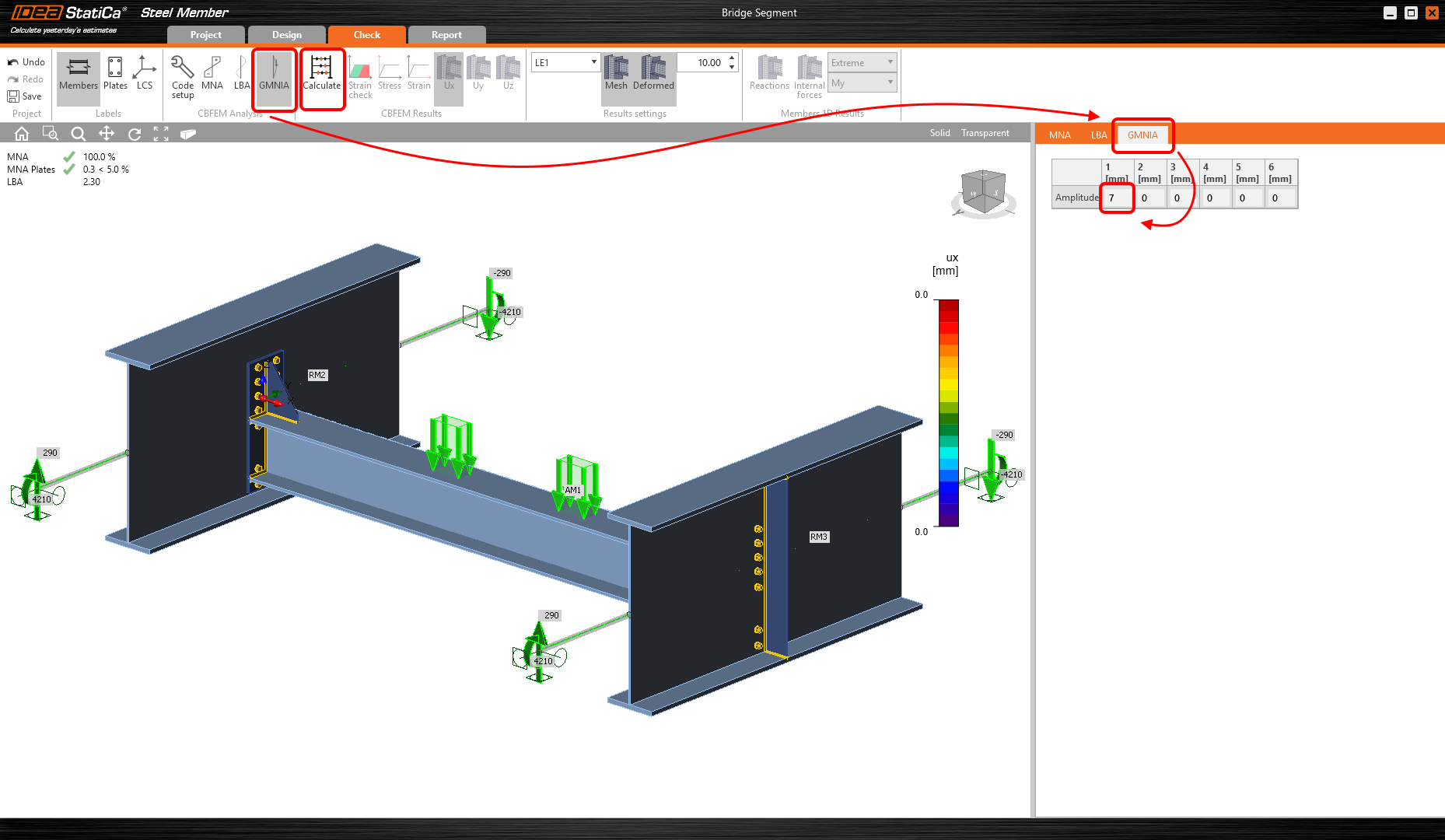Select the GMNIA analysis icon in ribbon
This screenshot has width=1445, height=840.
274,73
